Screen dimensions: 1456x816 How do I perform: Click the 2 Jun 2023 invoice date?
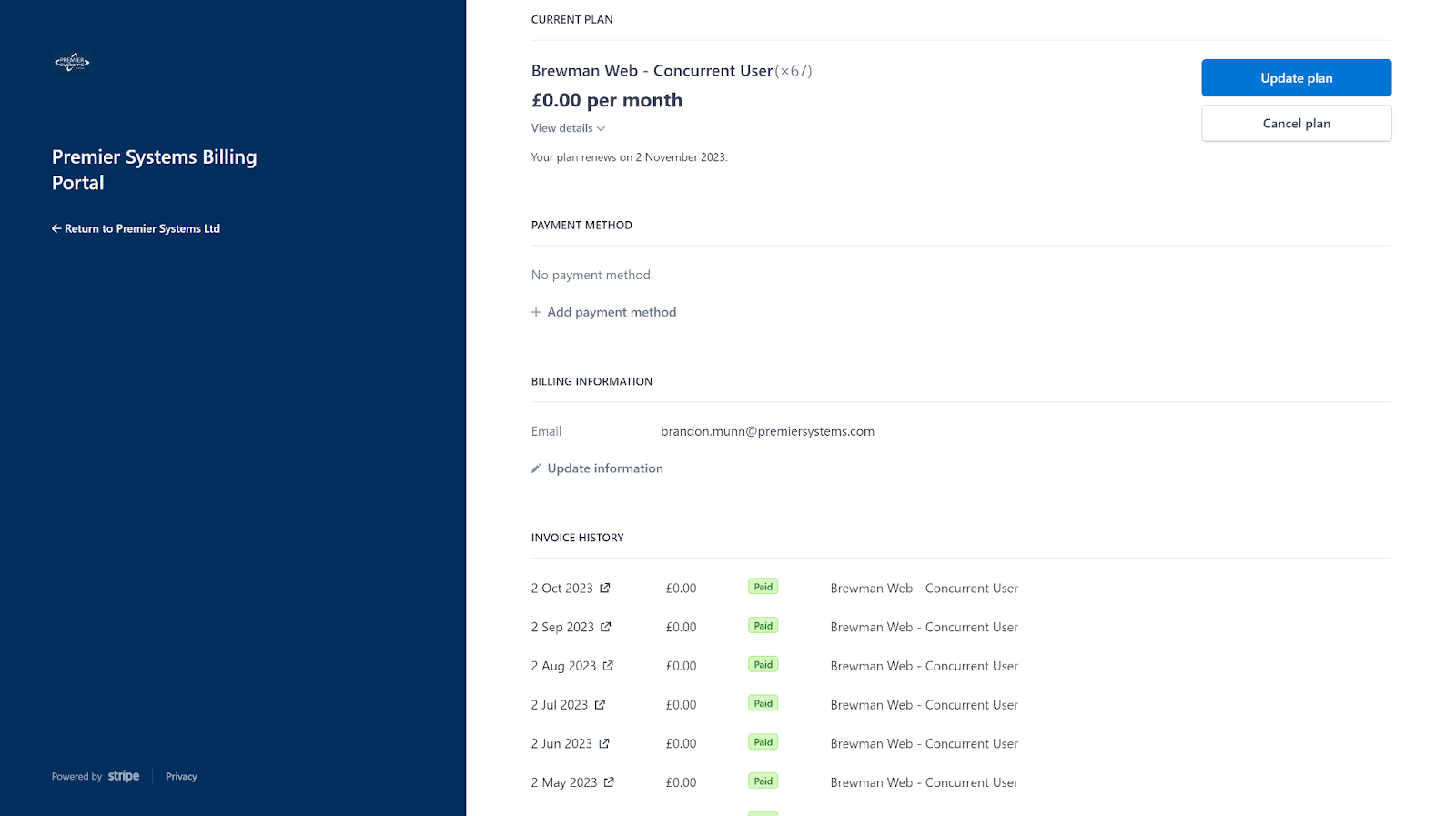[561, 743]
